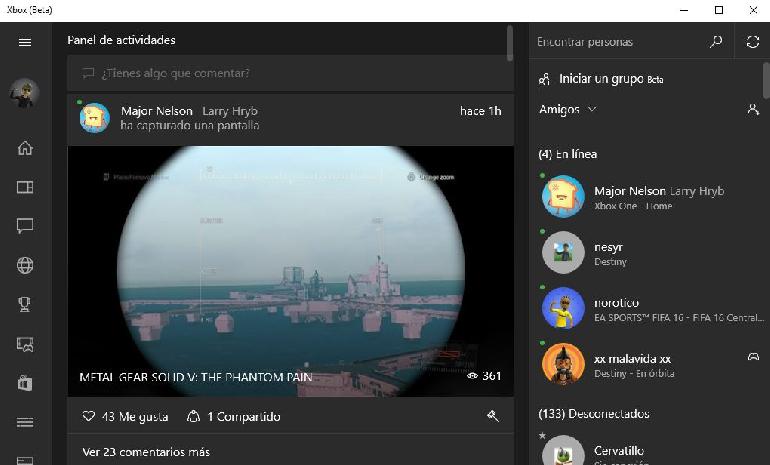770x465 pixels.
Task: Select Major Nelson Larry Hryb friend entry
Action: point(649,196)
